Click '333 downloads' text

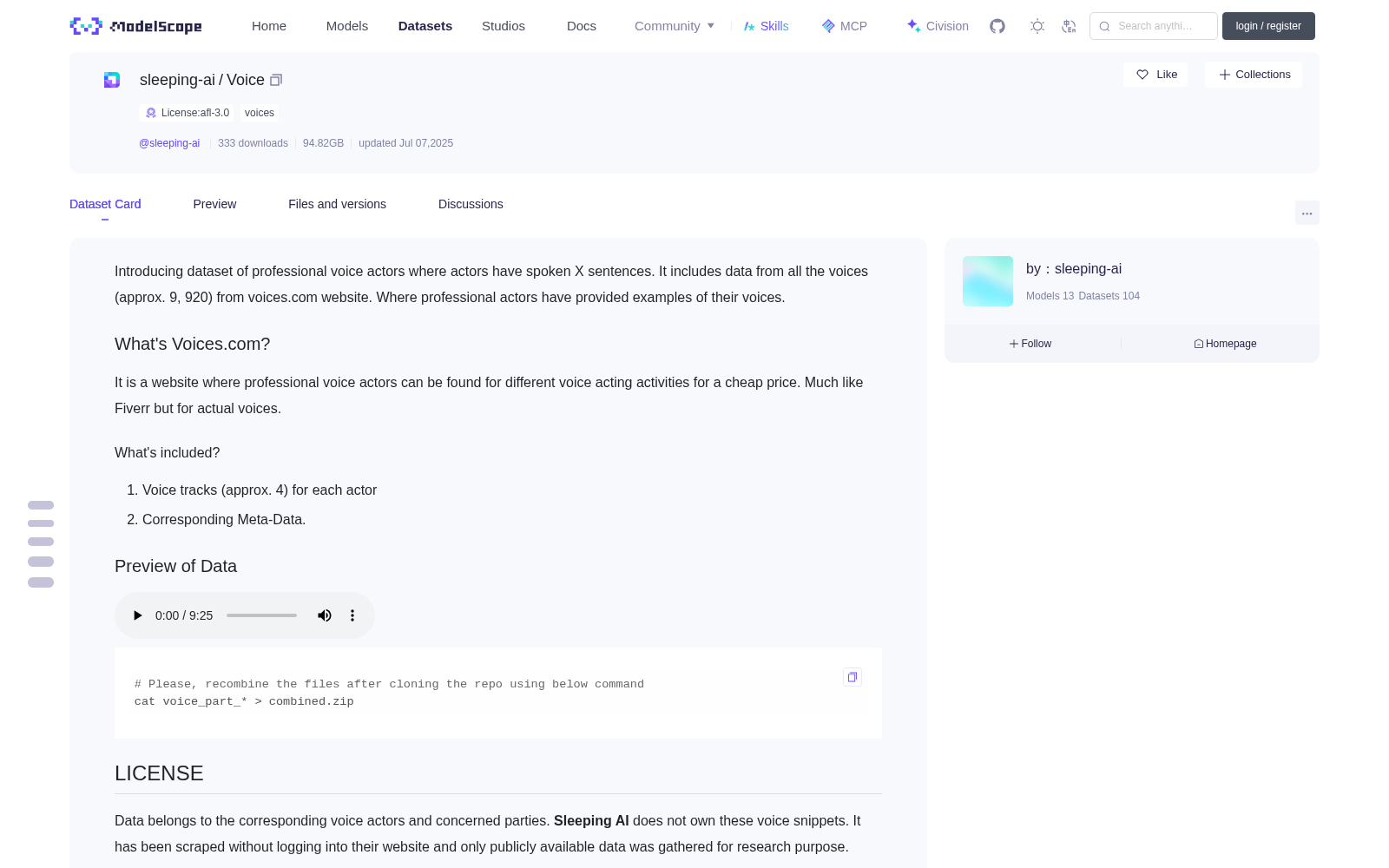(x=253, y=143)
